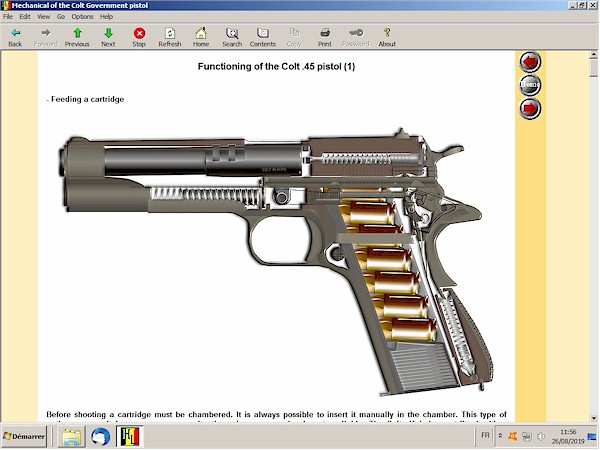
Task: Click the Back toolbar icon
Action: coord(15,37)
